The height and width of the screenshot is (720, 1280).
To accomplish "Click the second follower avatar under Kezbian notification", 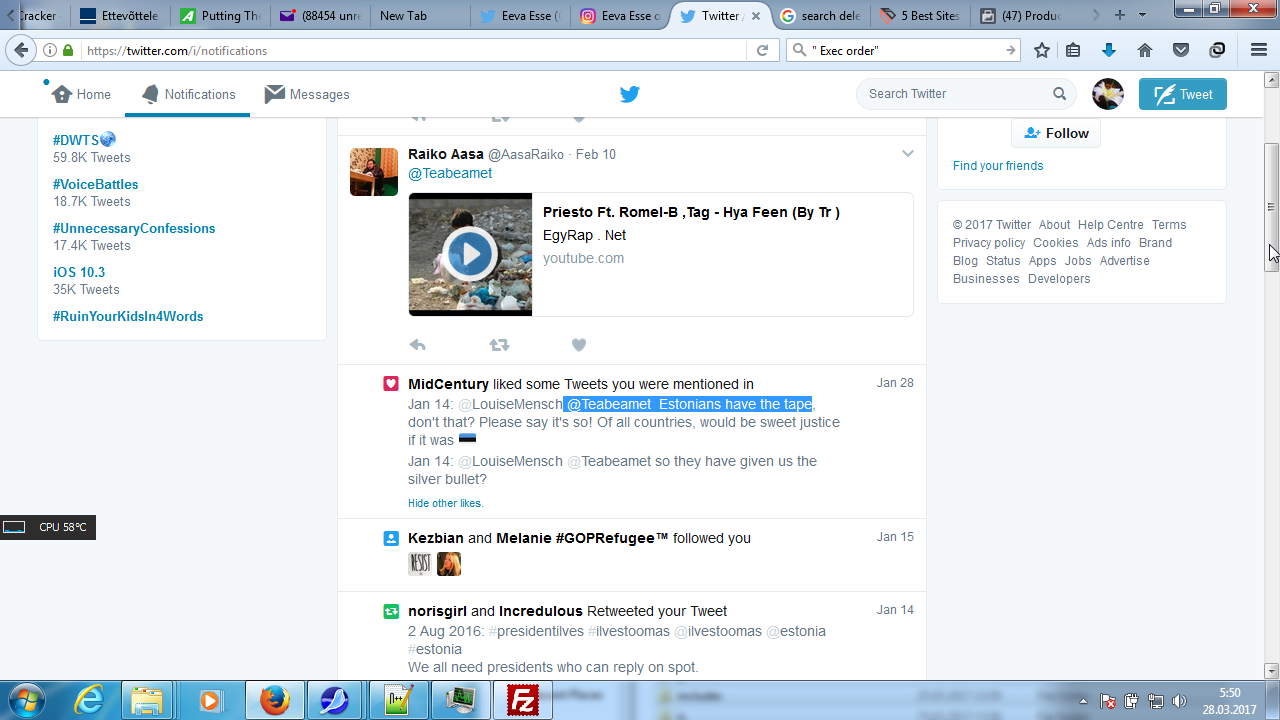I will (x=449, y=564).
